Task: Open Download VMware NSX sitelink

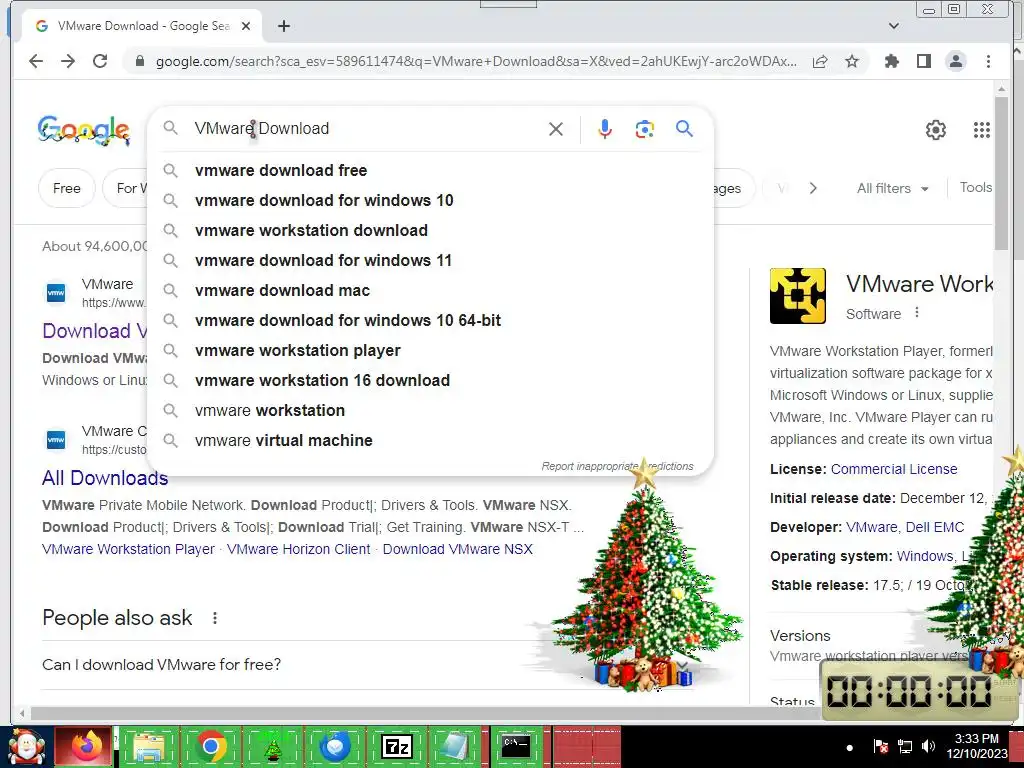Action: (458, 549)
